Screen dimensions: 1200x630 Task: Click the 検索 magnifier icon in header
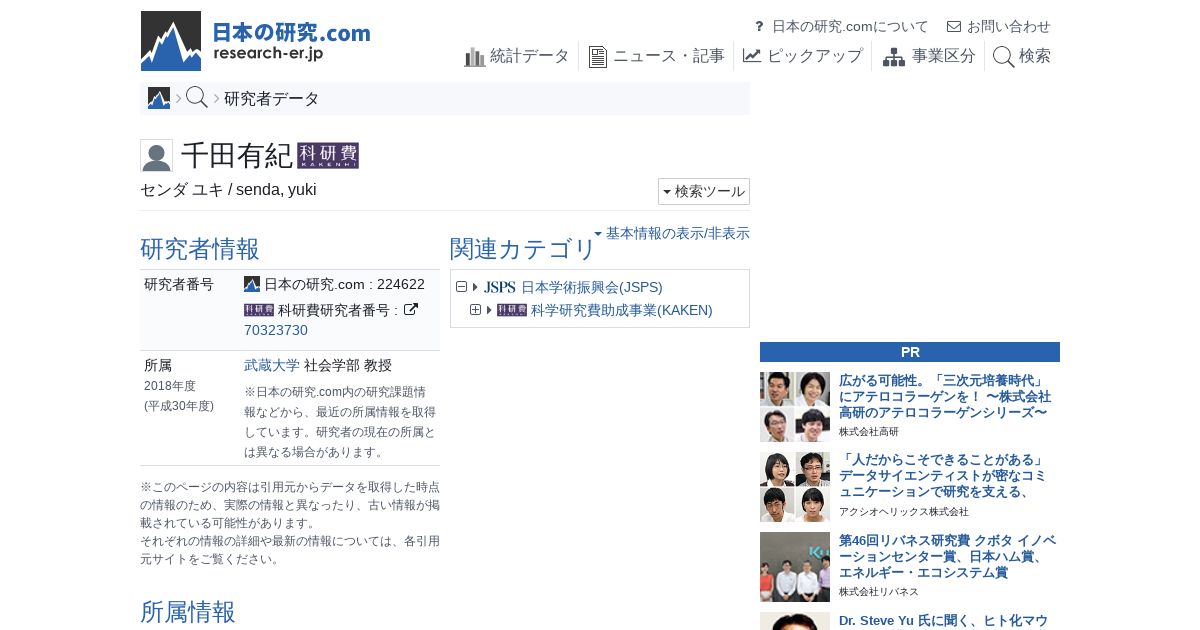point(1003,57)
